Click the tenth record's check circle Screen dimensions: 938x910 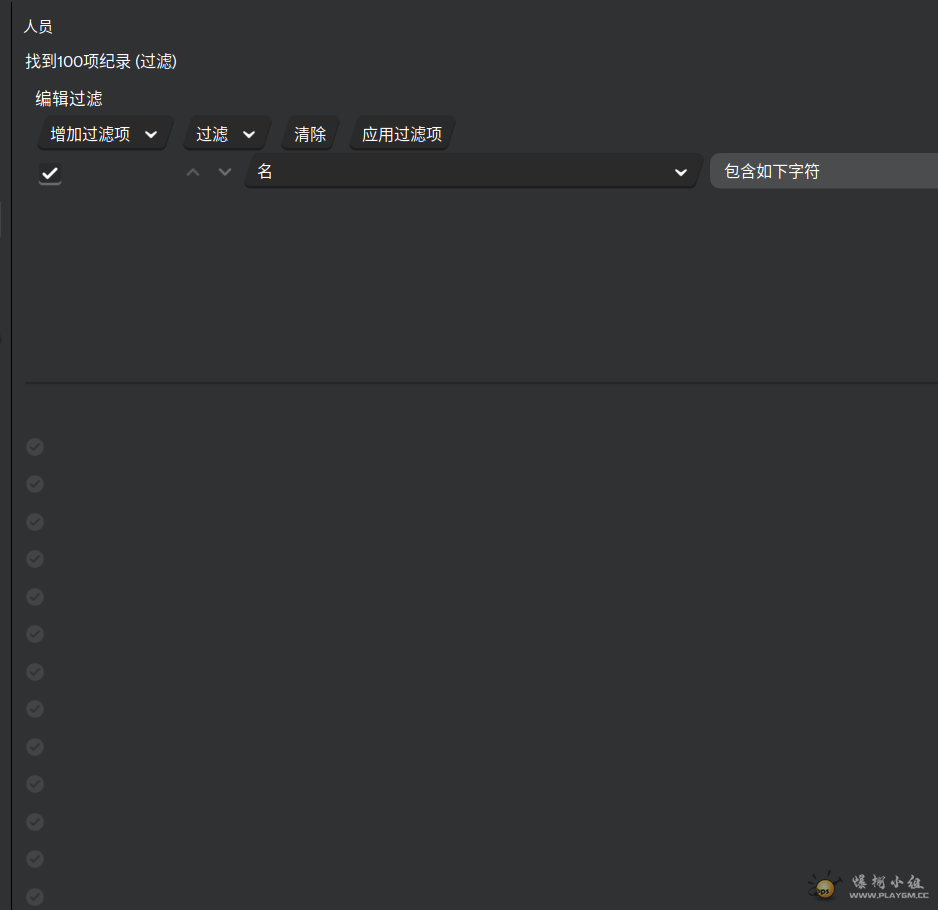tap(35, 784)
